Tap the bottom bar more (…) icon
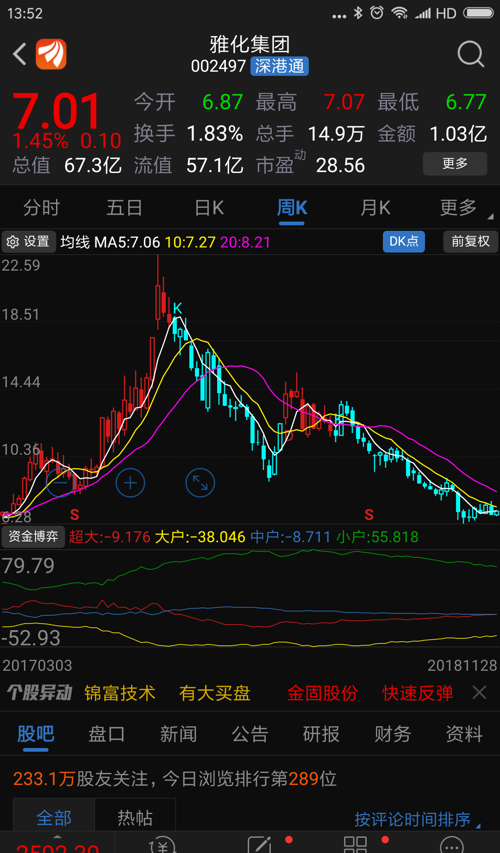Image resolution: width=500 pixels, height=853 pixels. 451,844
